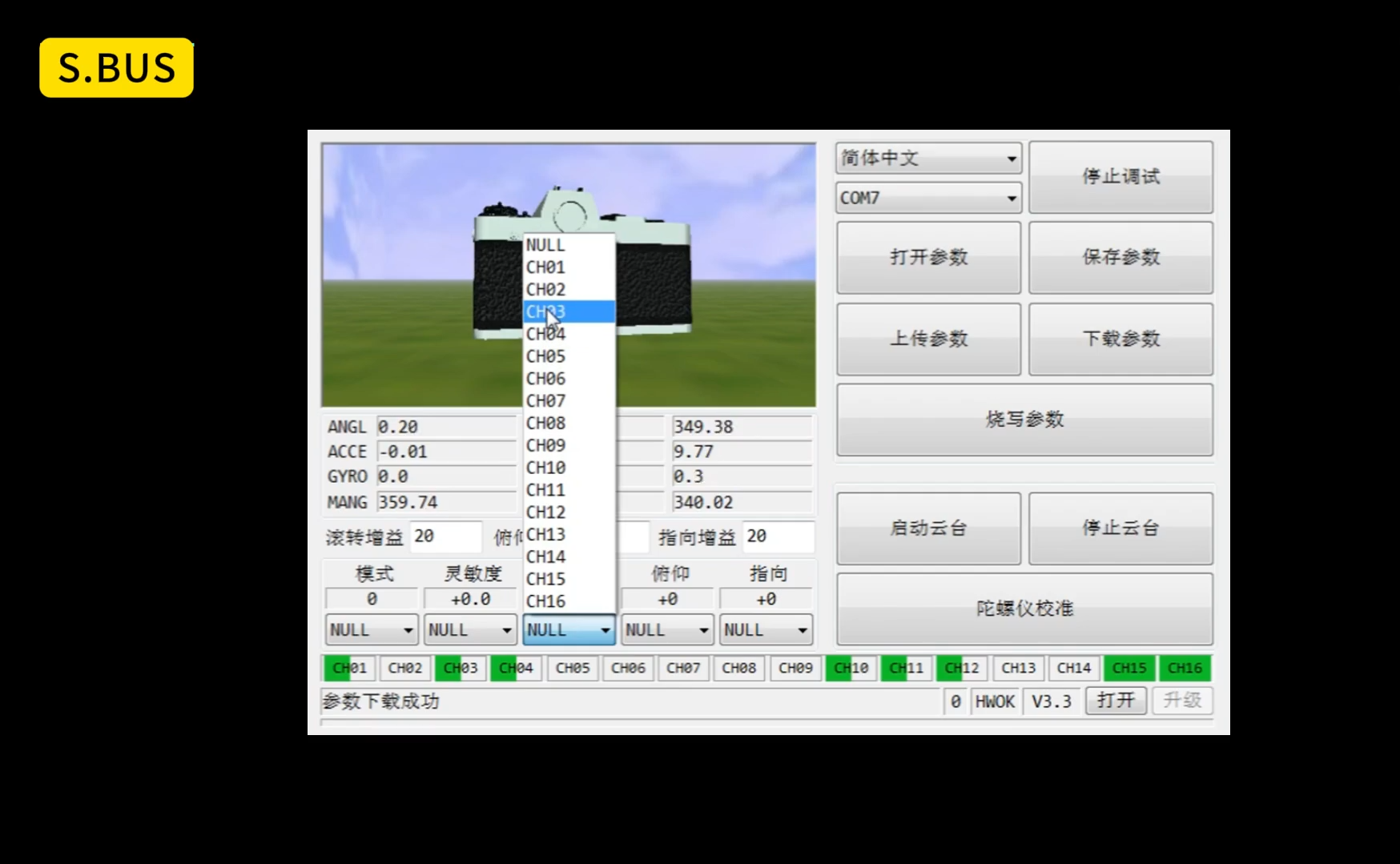The height and width of the screenshot is (864, 1400).
Task: Select CH13 in the open dropdown list
Action: click(569, 534)
